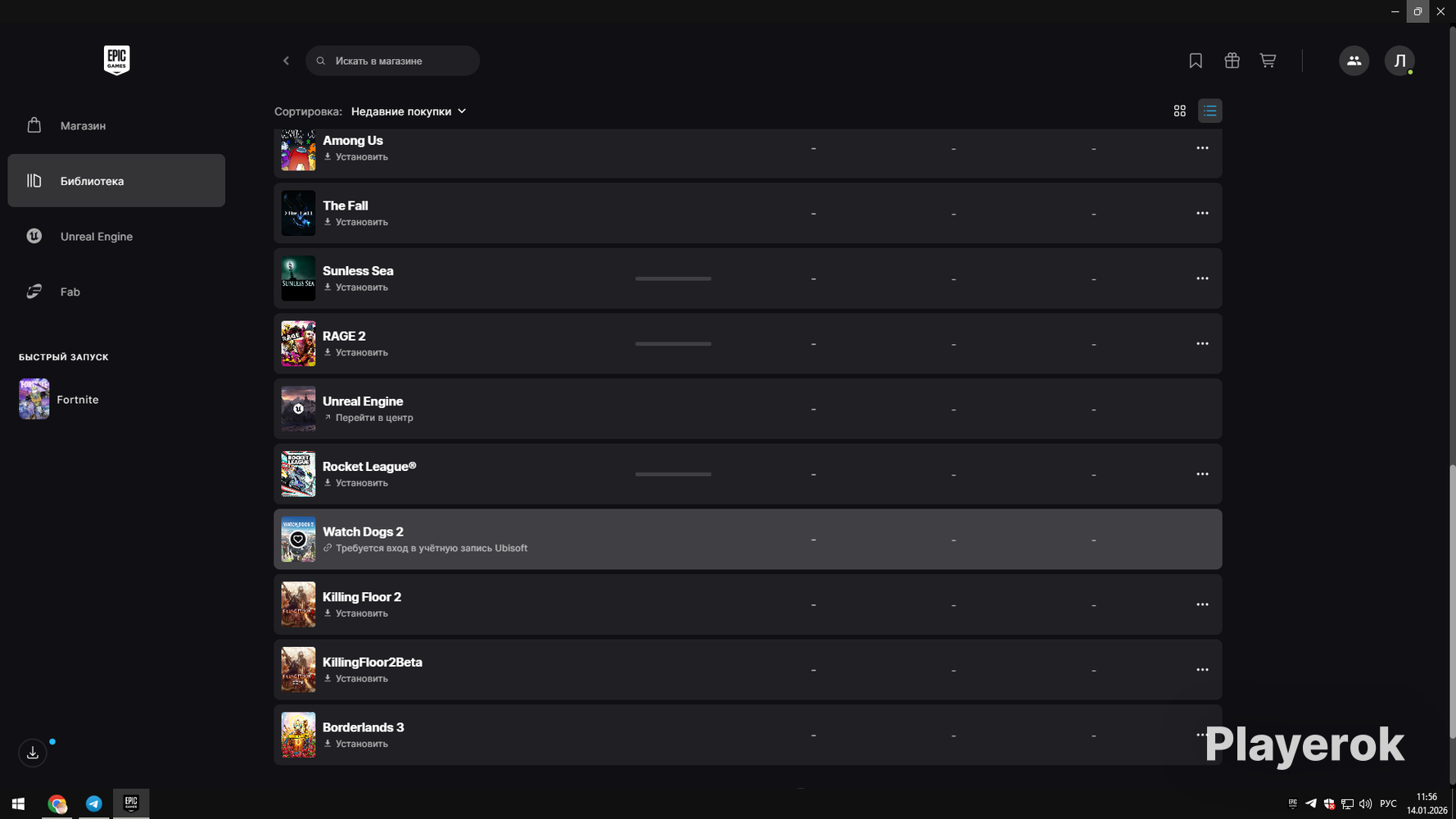Image resolution: width=1456 pixels, height=819 pixels.
Task: Click the Ubisoft account sign-in link
Action: (426, 548)
